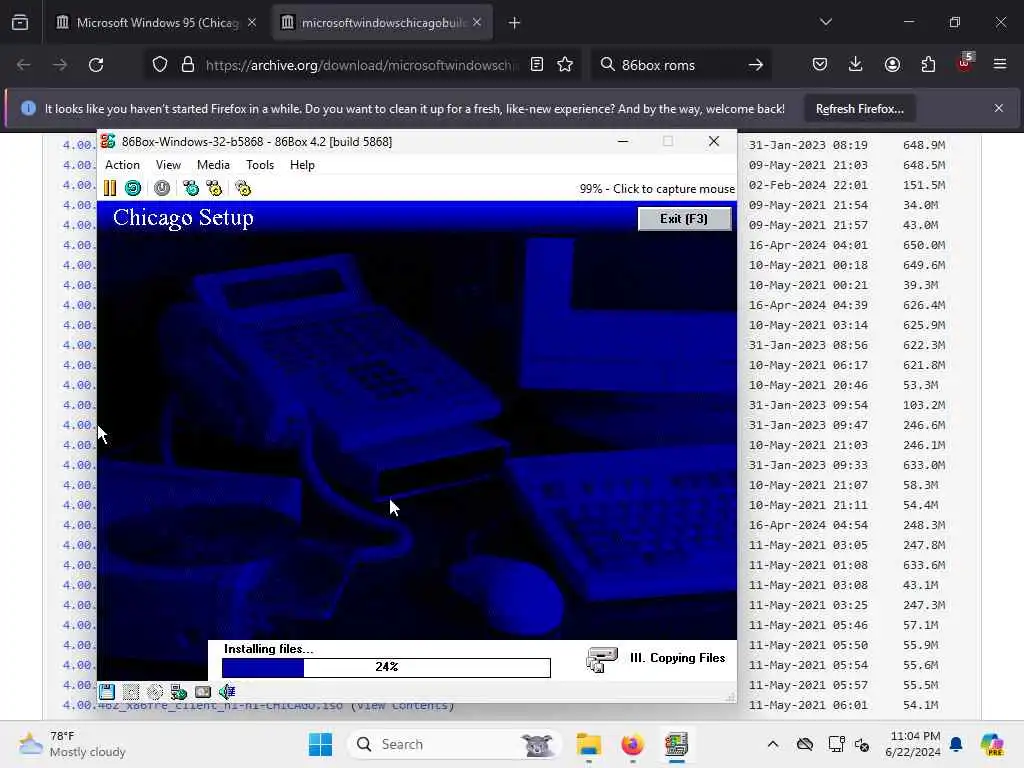This screenshot has height=768, width=1024.
Task: Open the weather widget showing 78°F
Action: pyautogui.click(x=72, y=744)
